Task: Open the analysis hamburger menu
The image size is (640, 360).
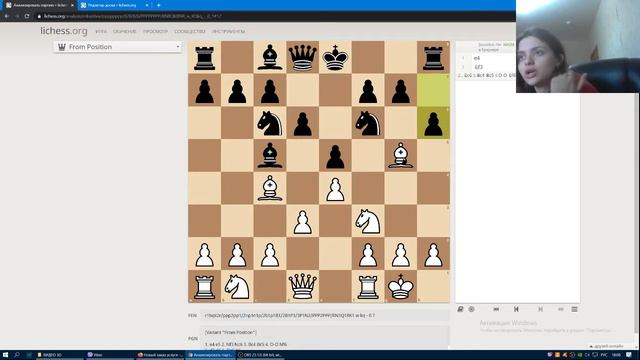Action: pyautogui.click(x=574, y=309)
